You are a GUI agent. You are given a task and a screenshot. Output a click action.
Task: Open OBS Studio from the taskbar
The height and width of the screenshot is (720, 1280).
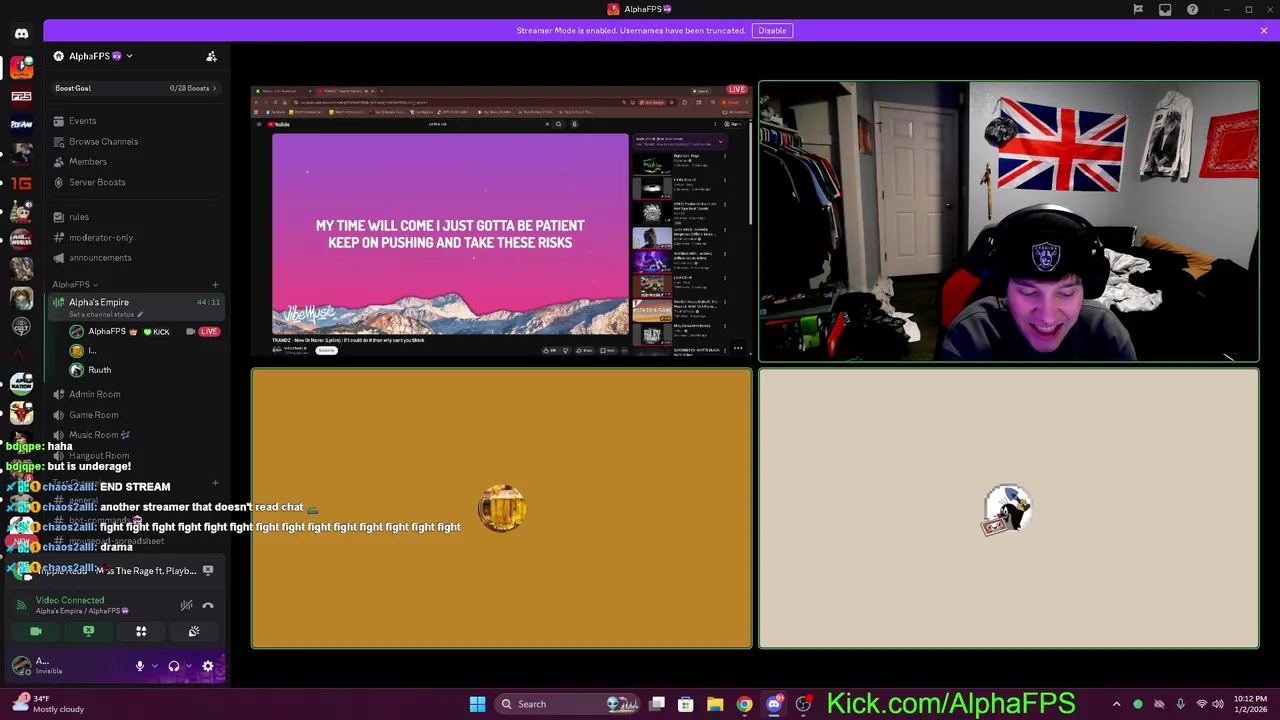(x=803, y=704)
